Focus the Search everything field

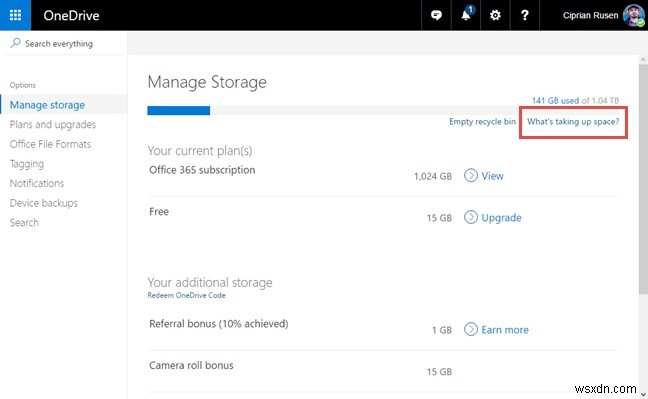pyautogui.click(x=64, y=43)
